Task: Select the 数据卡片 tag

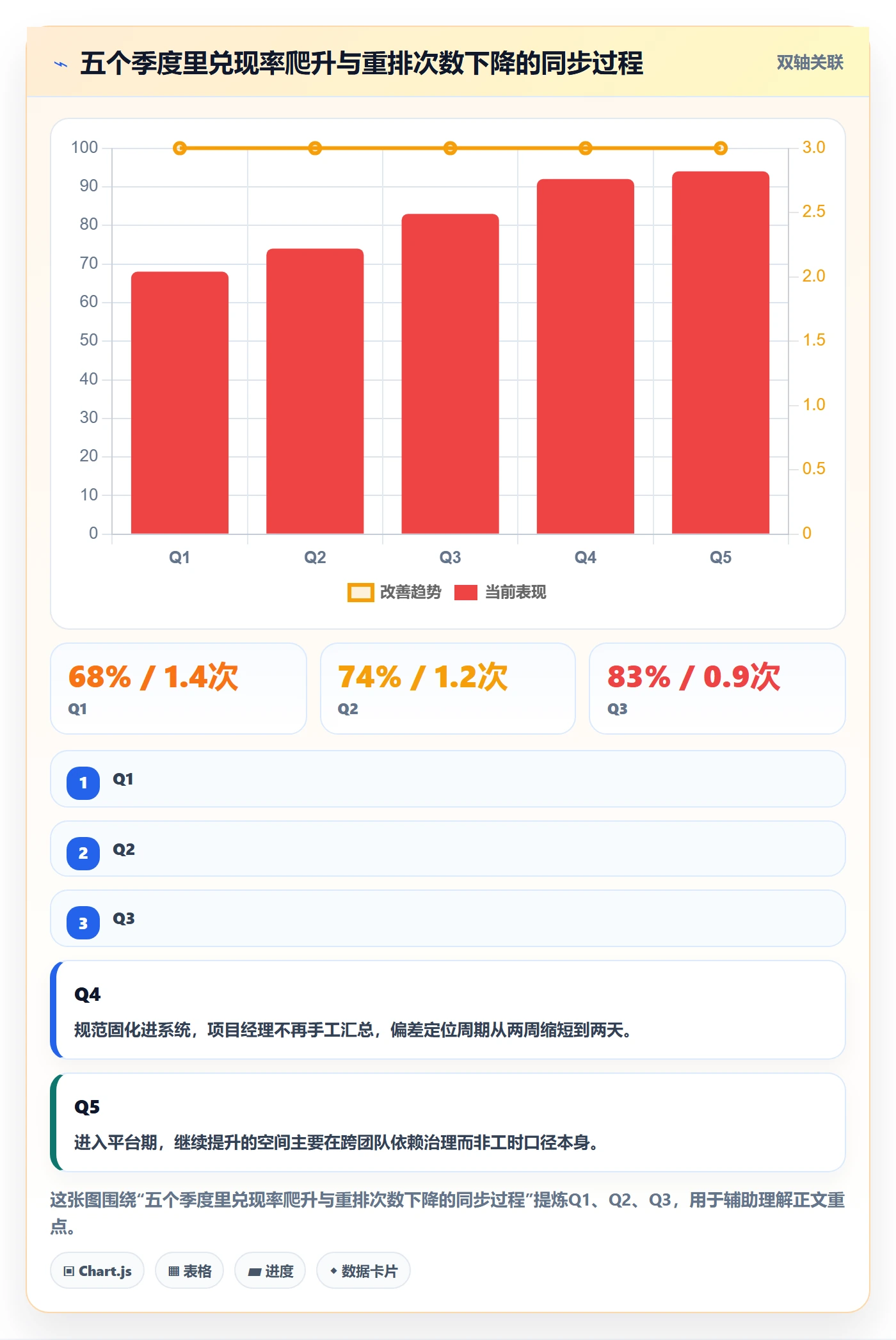Action: (x=364, y=1271)
